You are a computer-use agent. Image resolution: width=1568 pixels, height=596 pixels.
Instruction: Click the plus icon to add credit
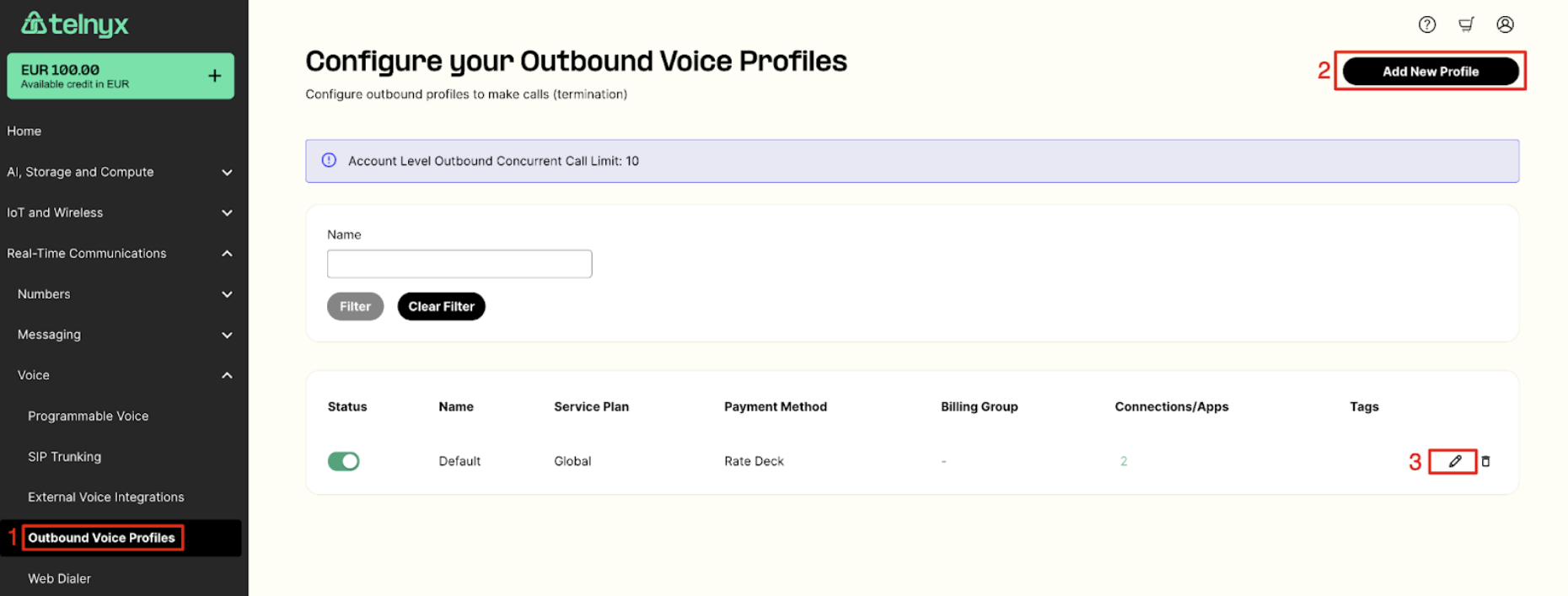215,76
